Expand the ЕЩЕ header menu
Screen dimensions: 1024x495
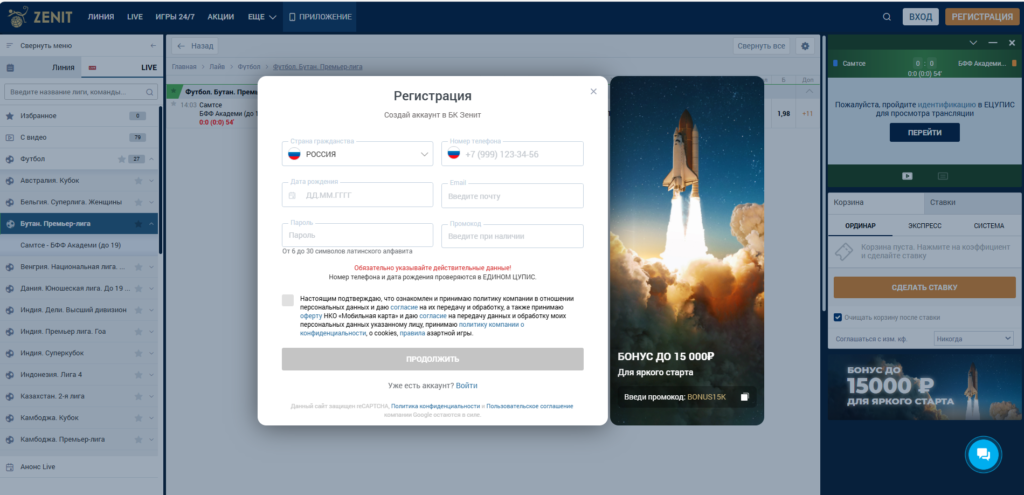[x=262, y=17]
